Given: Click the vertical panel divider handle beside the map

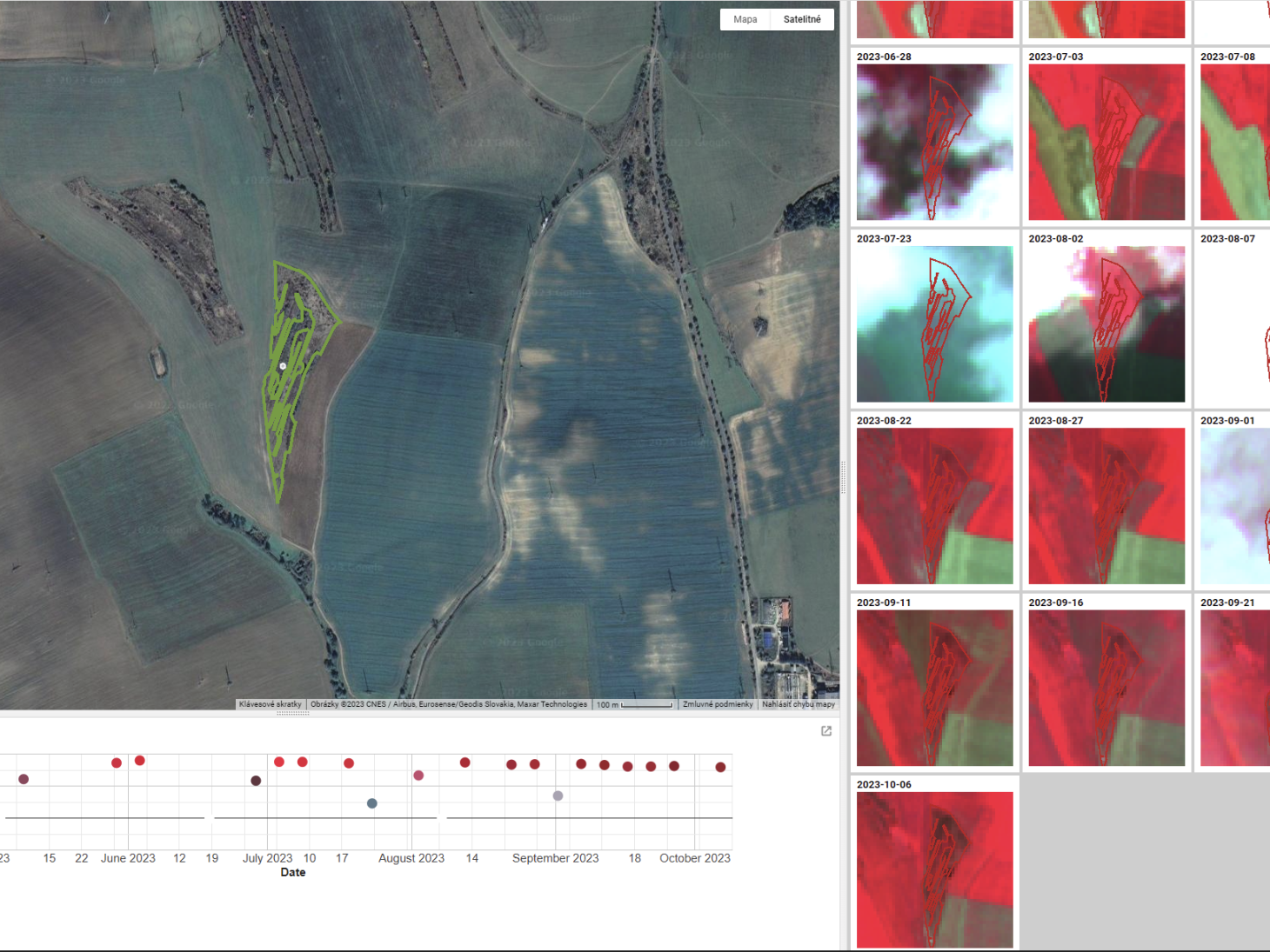Looking at the screenshot, I should point(843,477).
